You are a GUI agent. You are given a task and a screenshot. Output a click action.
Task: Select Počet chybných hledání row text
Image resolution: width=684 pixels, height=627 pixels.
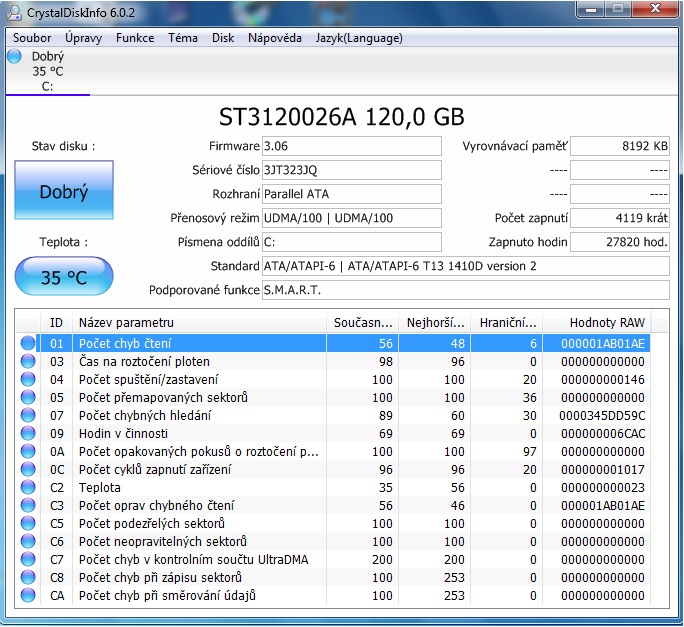145,415
